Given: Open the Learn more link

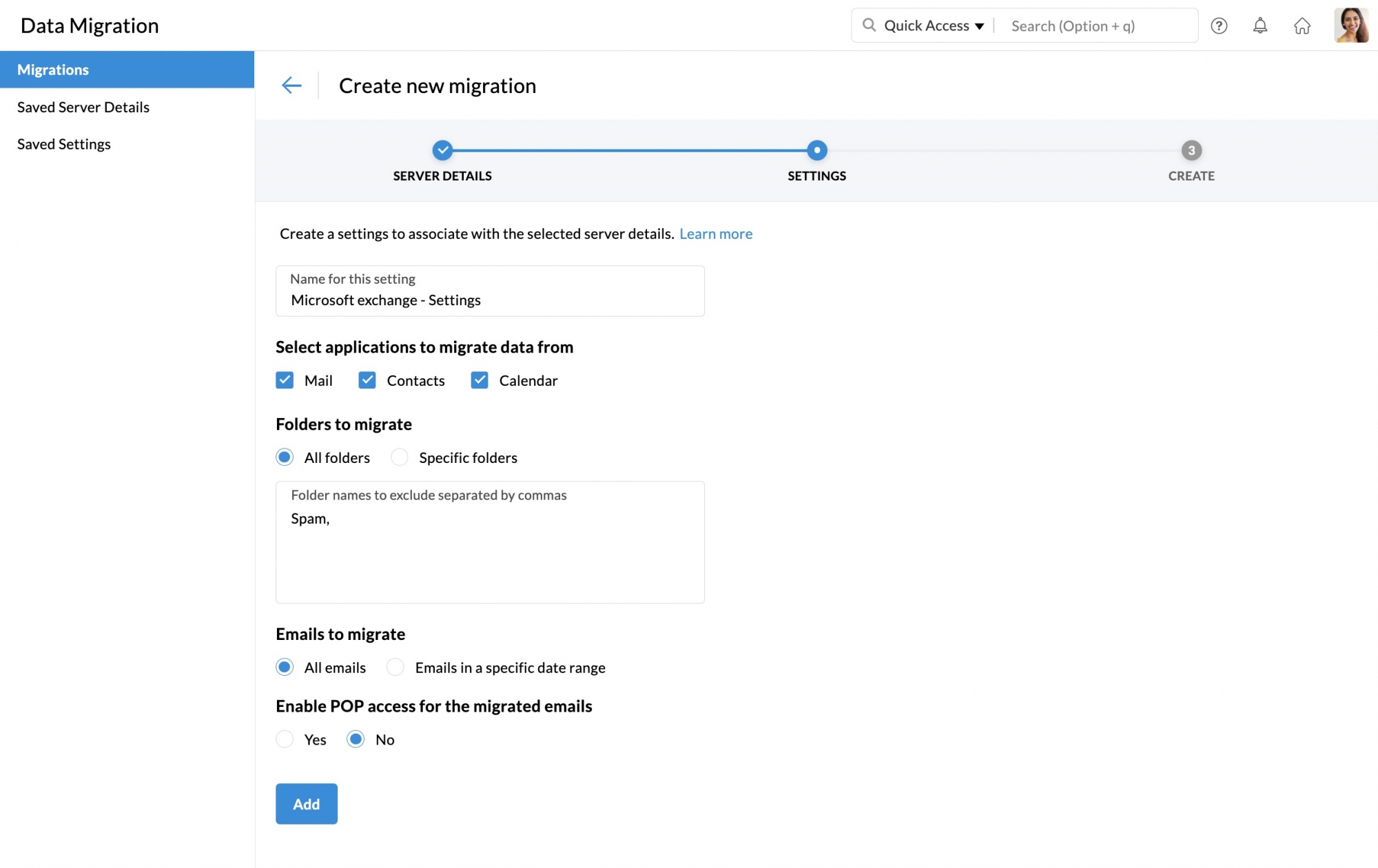Looking at the screenshot, I should tap(716, 234).
